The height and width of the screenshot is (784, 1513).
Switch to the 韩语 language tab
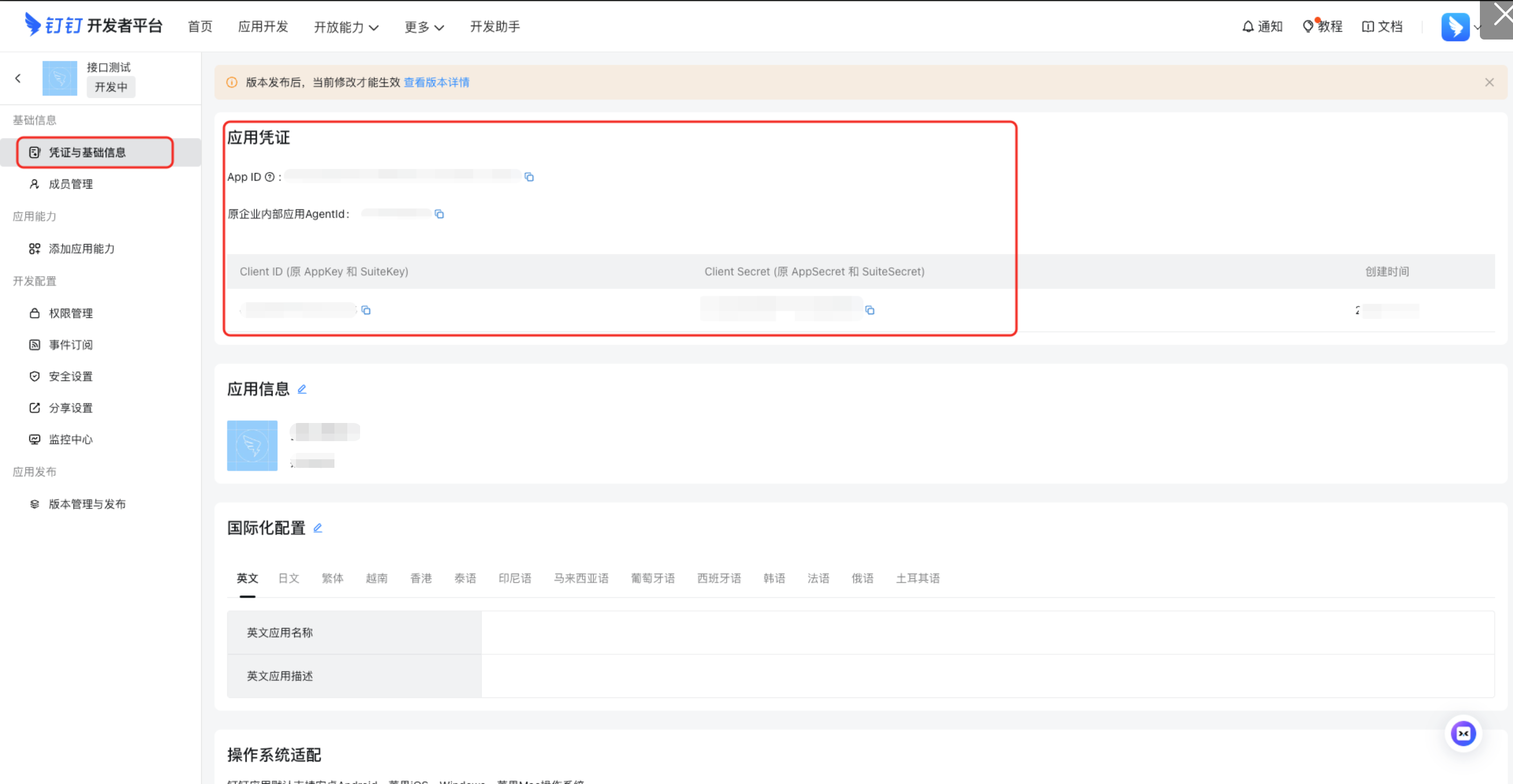coord(774,578)
